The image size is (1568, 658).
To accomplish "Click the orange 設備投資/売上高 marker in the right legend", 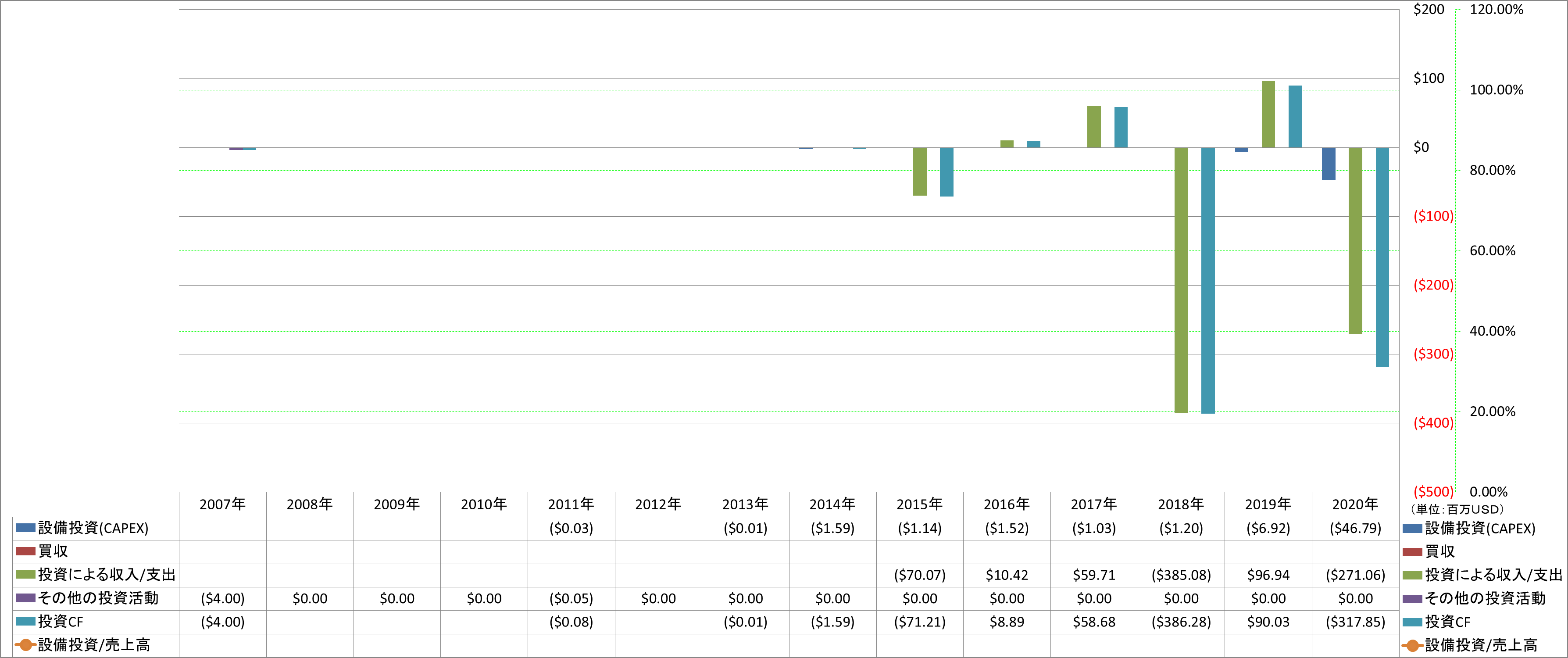I will [1412, 645].
